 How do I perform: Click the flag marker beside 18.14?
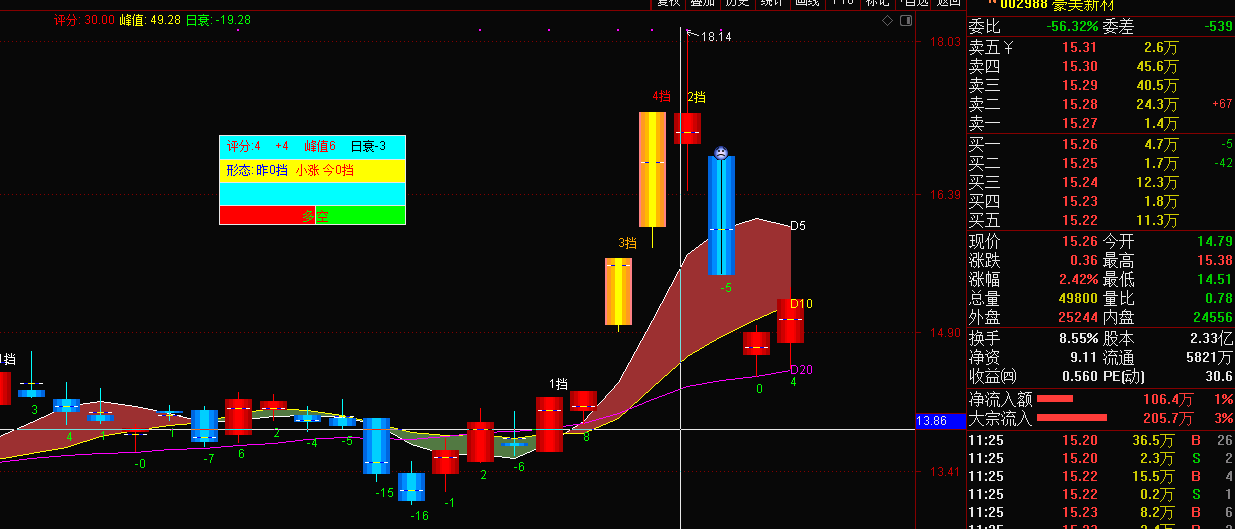tap(693, 33)
